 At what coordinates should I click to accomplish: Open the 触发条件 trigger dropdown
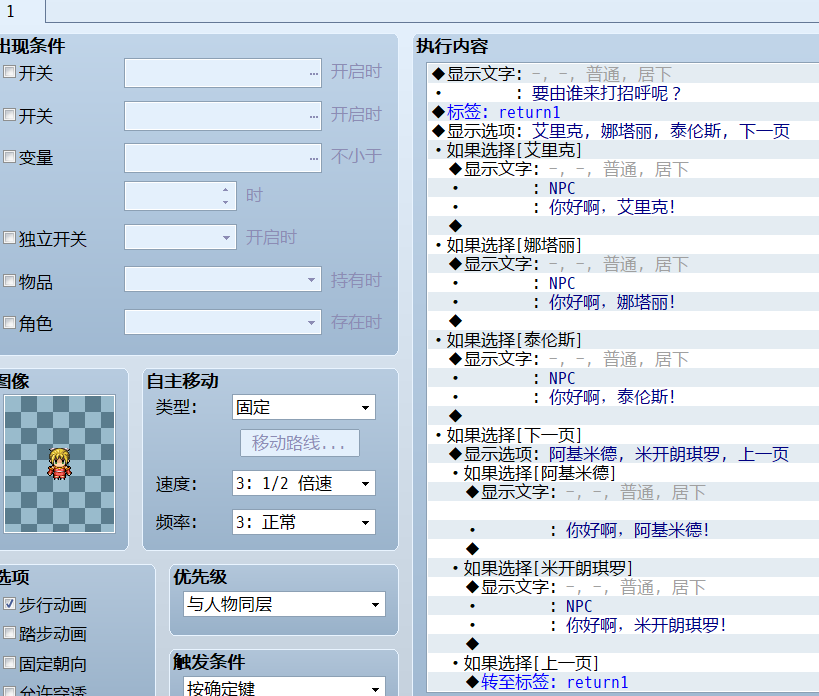(x=284, y=687)
